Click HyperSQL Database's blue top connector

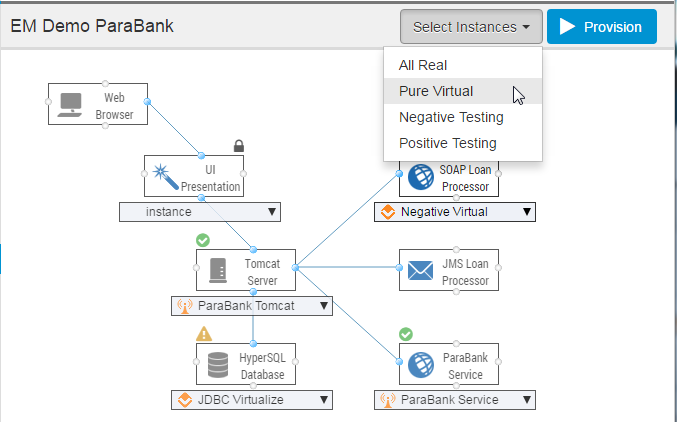coord(253,344)
